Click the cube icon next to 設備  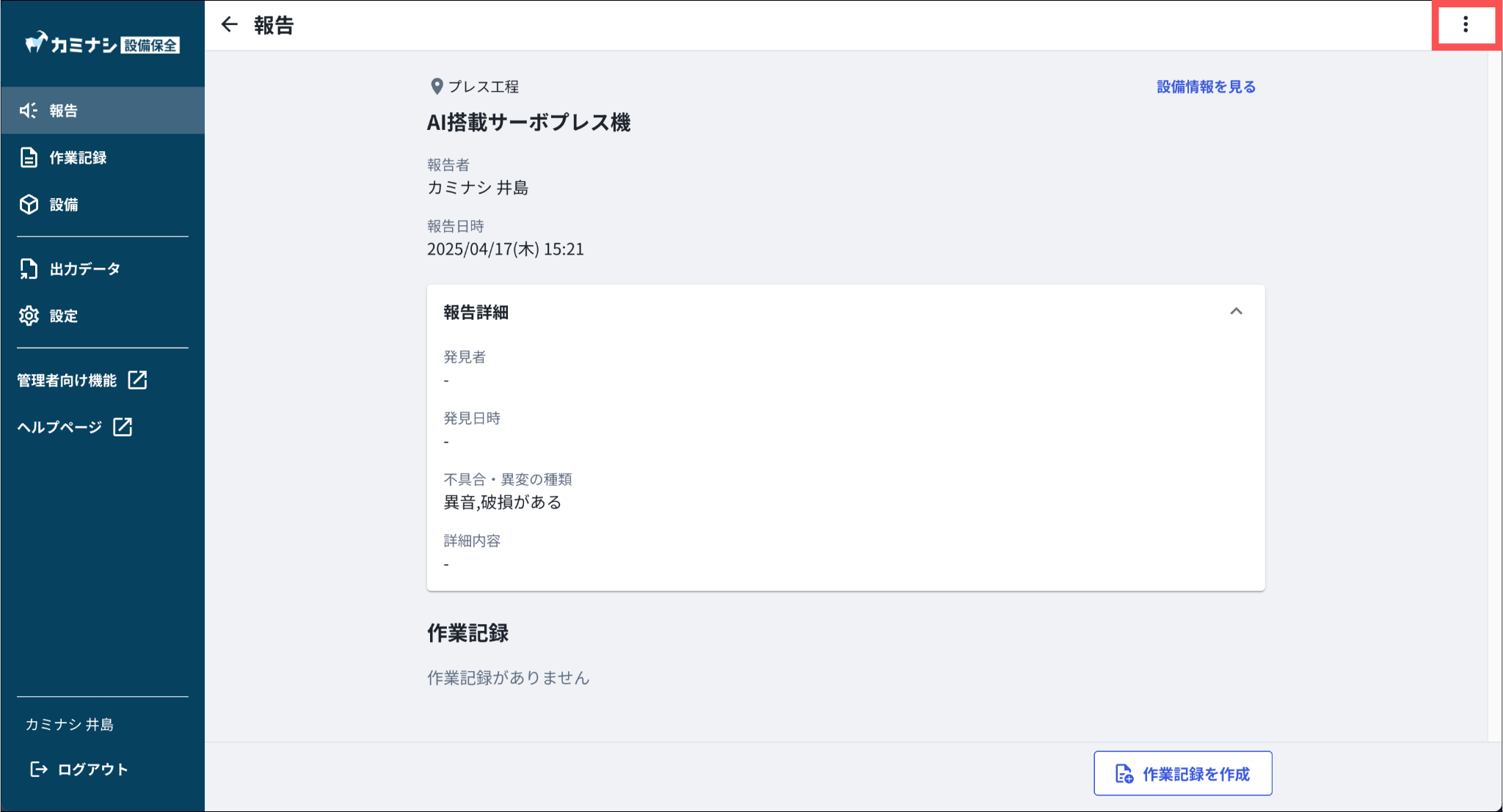click(29, 205)
